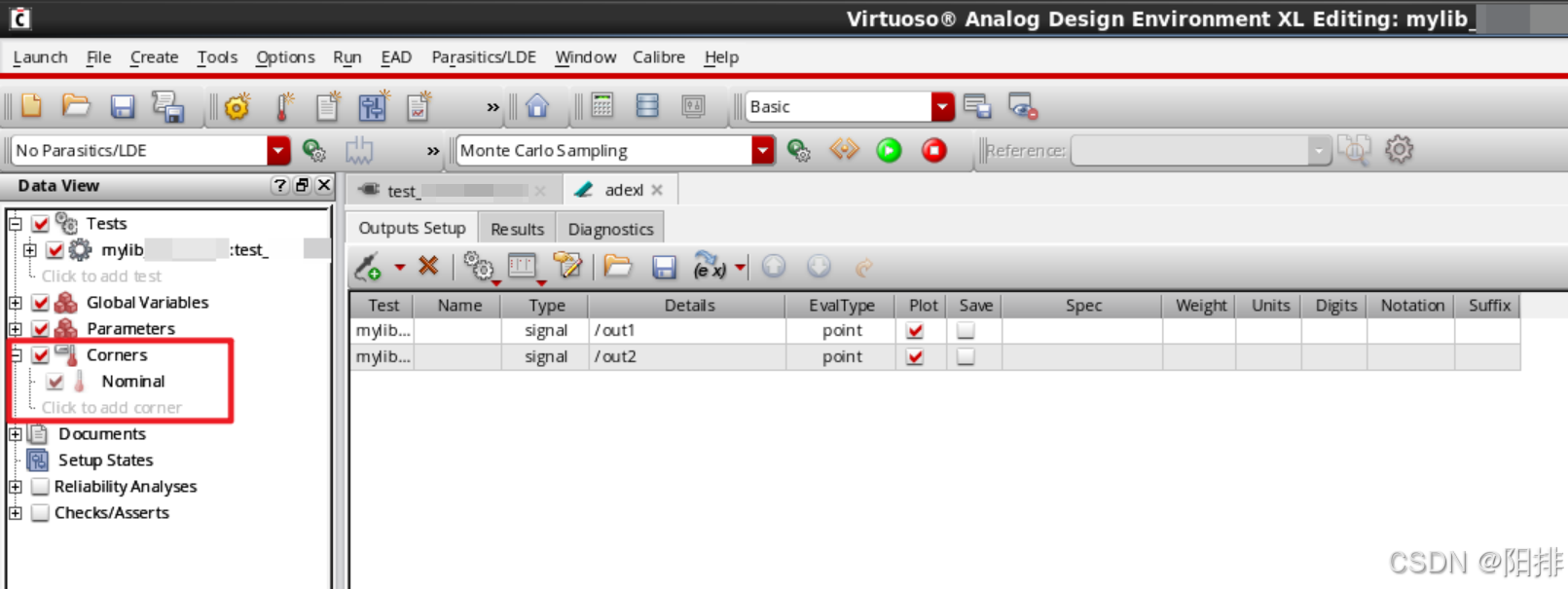The image size is (1568, 589).
Task: Click the orange diamond arrows icon
Action: [x=844, y=150]
